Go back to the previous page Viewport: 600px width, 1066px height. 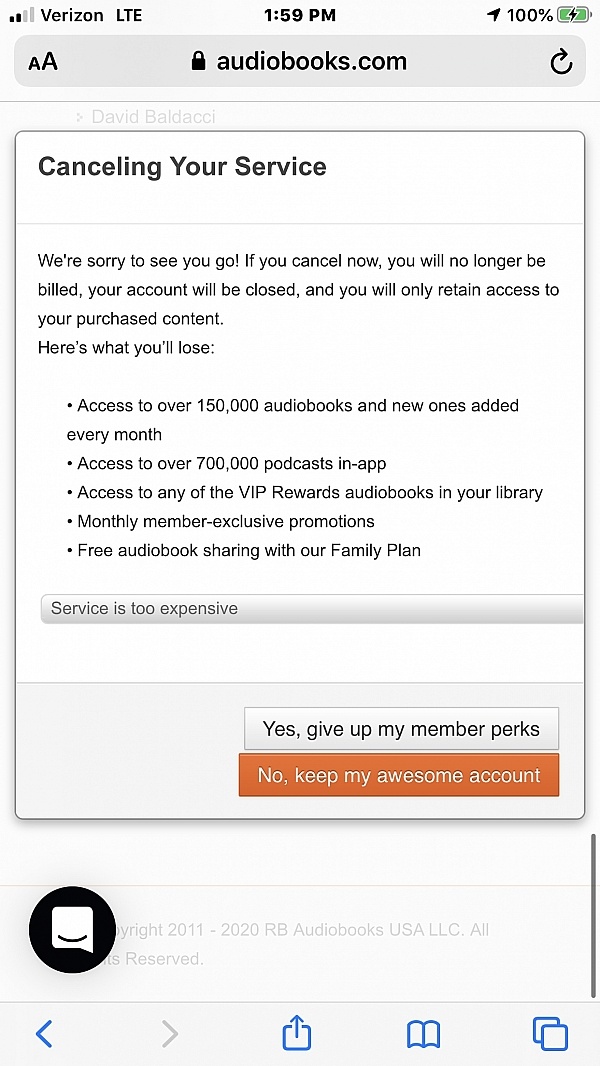(44, 1033)
